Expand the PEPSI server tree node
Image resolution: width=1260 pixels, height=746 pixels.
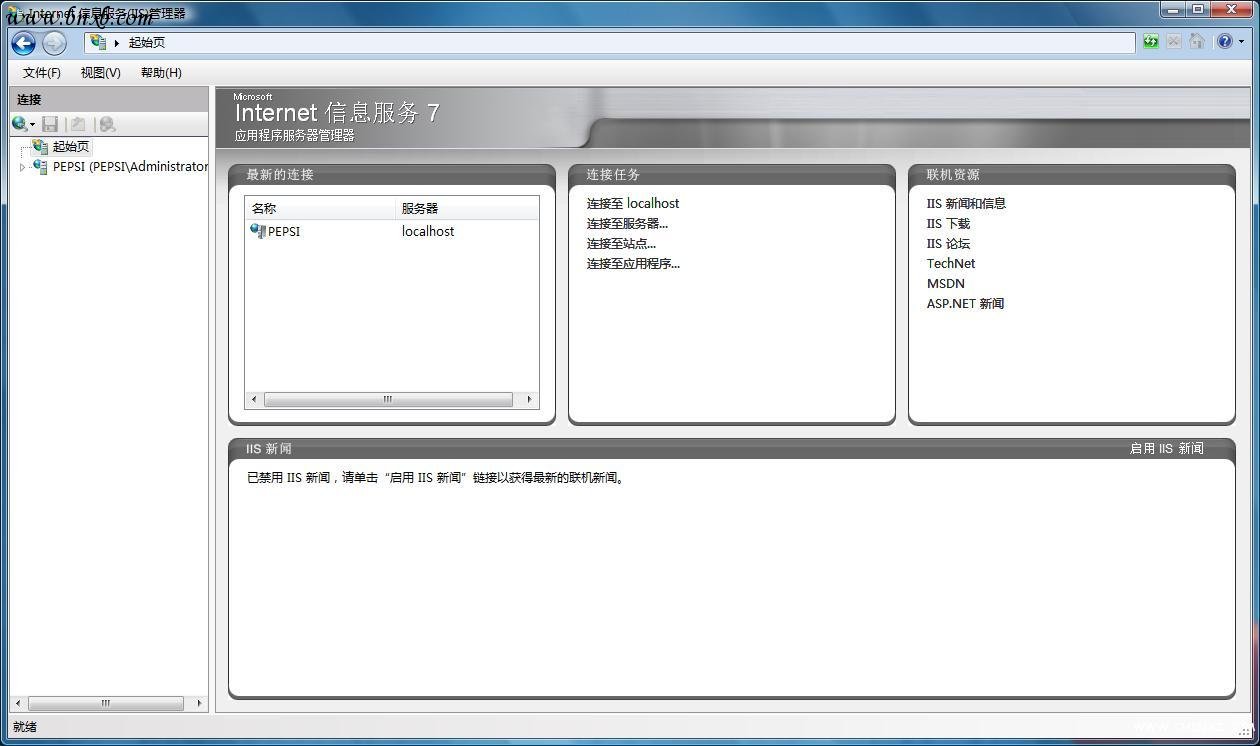22,166
